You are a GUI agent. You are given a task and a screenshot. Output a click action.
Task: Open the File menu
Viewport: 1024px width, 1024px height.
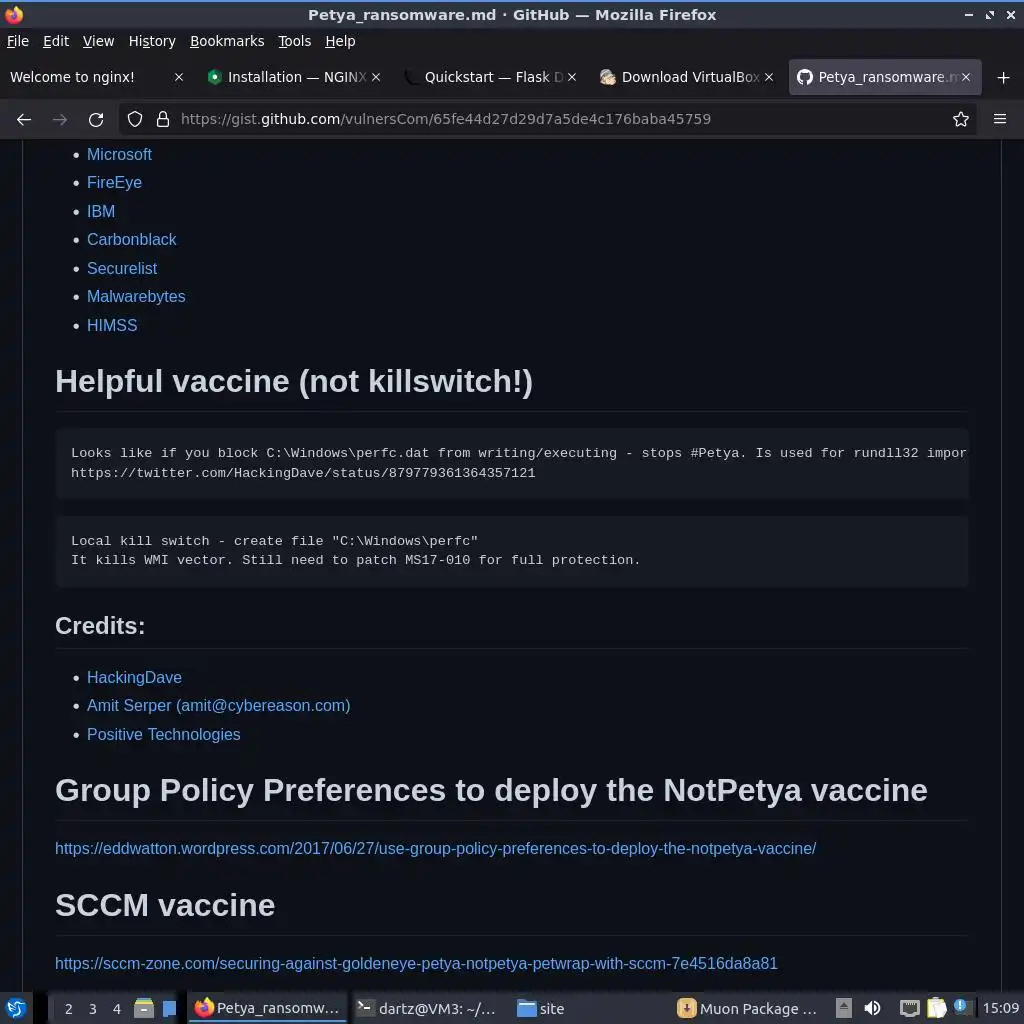click(x=18, y=41)
